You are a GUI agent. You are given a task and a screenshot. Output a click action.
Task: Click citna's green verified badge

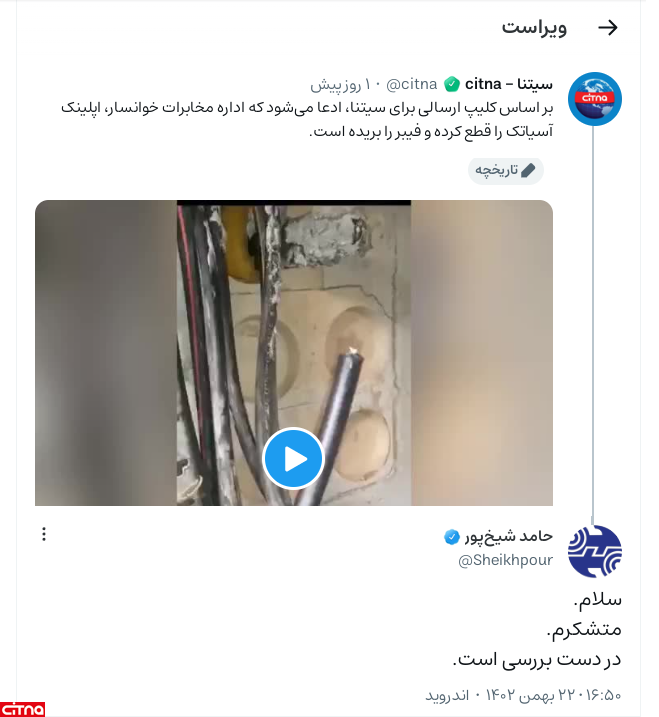click(x=451, y=84)
